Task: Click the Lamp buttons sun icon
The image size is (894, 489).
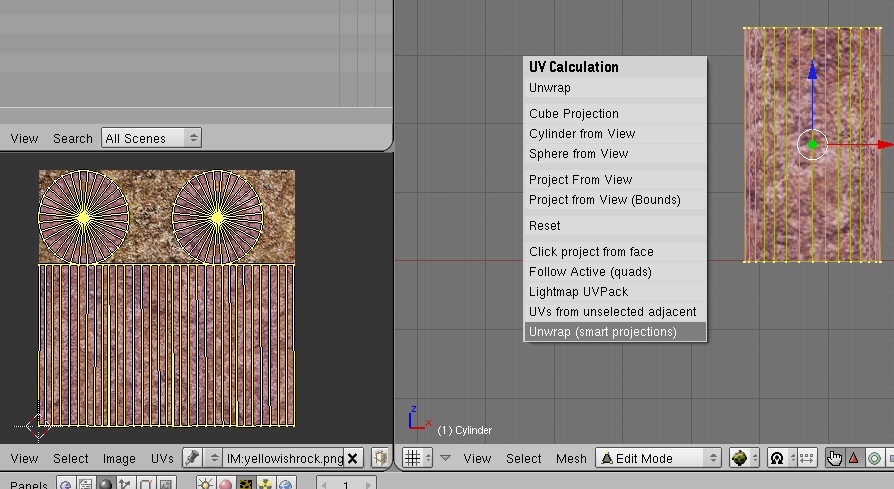Action: pyautogui.click(x=205, y=484)
